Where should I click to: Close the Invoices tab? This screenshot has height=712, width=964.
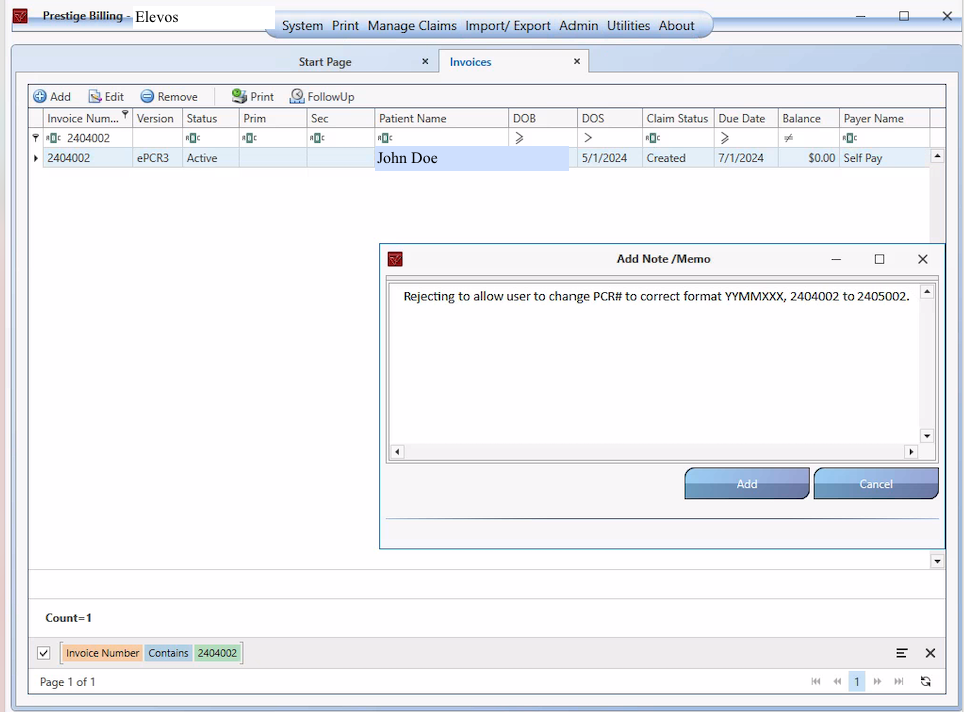tap(577, 62)
